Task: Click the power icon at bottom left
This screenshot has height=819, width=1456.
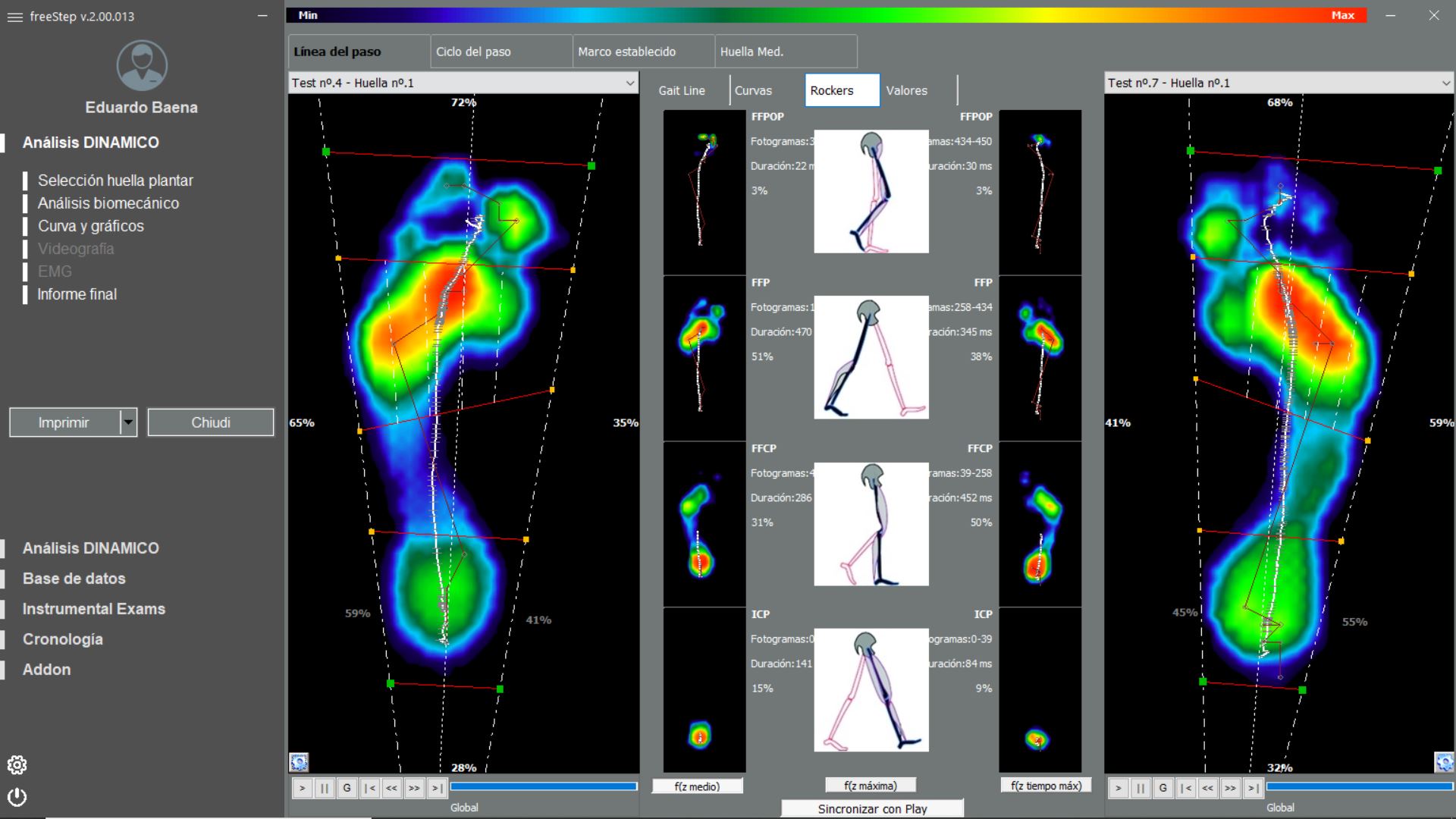Action: point(17,797)
